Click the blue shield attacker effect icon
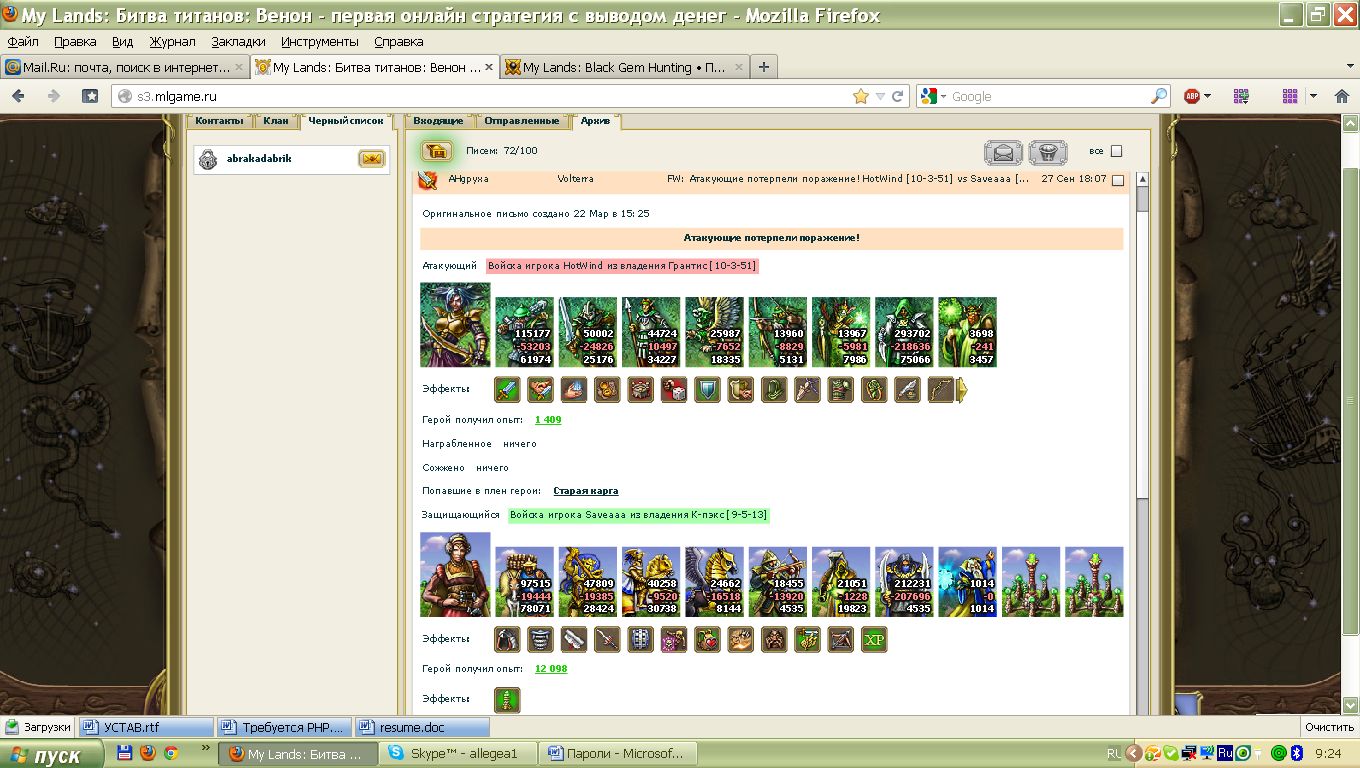The width and height of the screenshot is (1360, 768). pyautogui.click(x=707, y=390)
